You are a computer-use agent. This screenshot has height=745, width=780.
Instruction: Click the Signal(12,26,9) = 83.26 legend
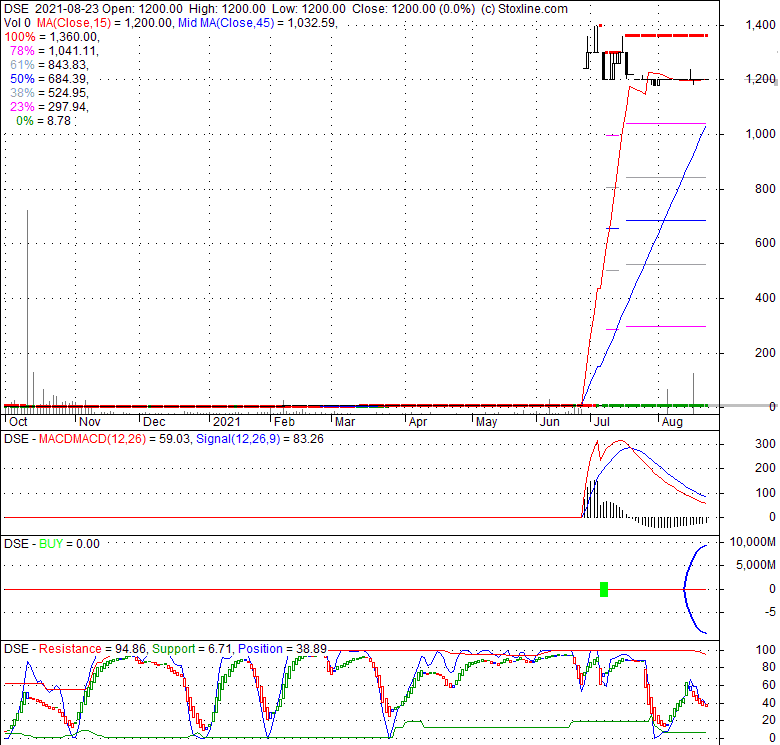260,439
